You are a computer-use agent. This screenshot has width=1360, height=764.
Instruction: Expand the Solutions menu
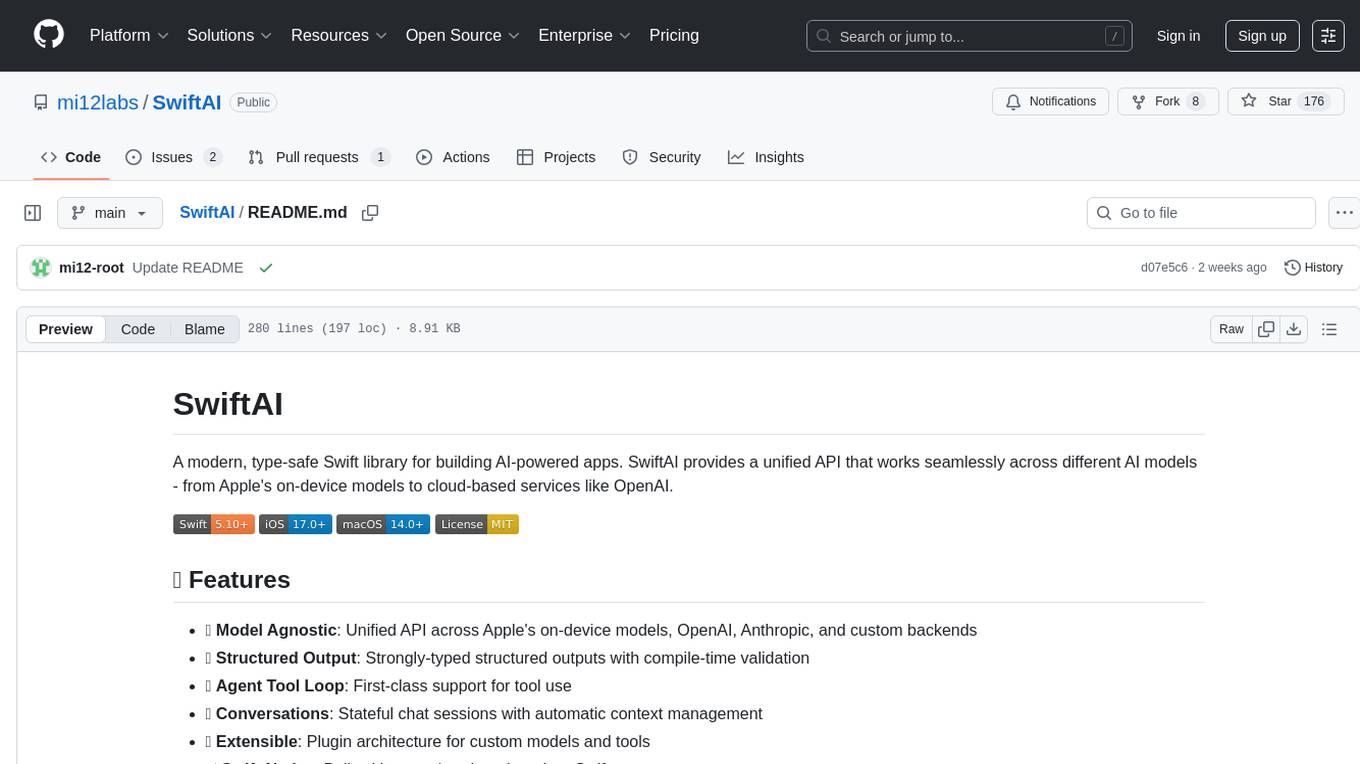click(x=230, y=35)
